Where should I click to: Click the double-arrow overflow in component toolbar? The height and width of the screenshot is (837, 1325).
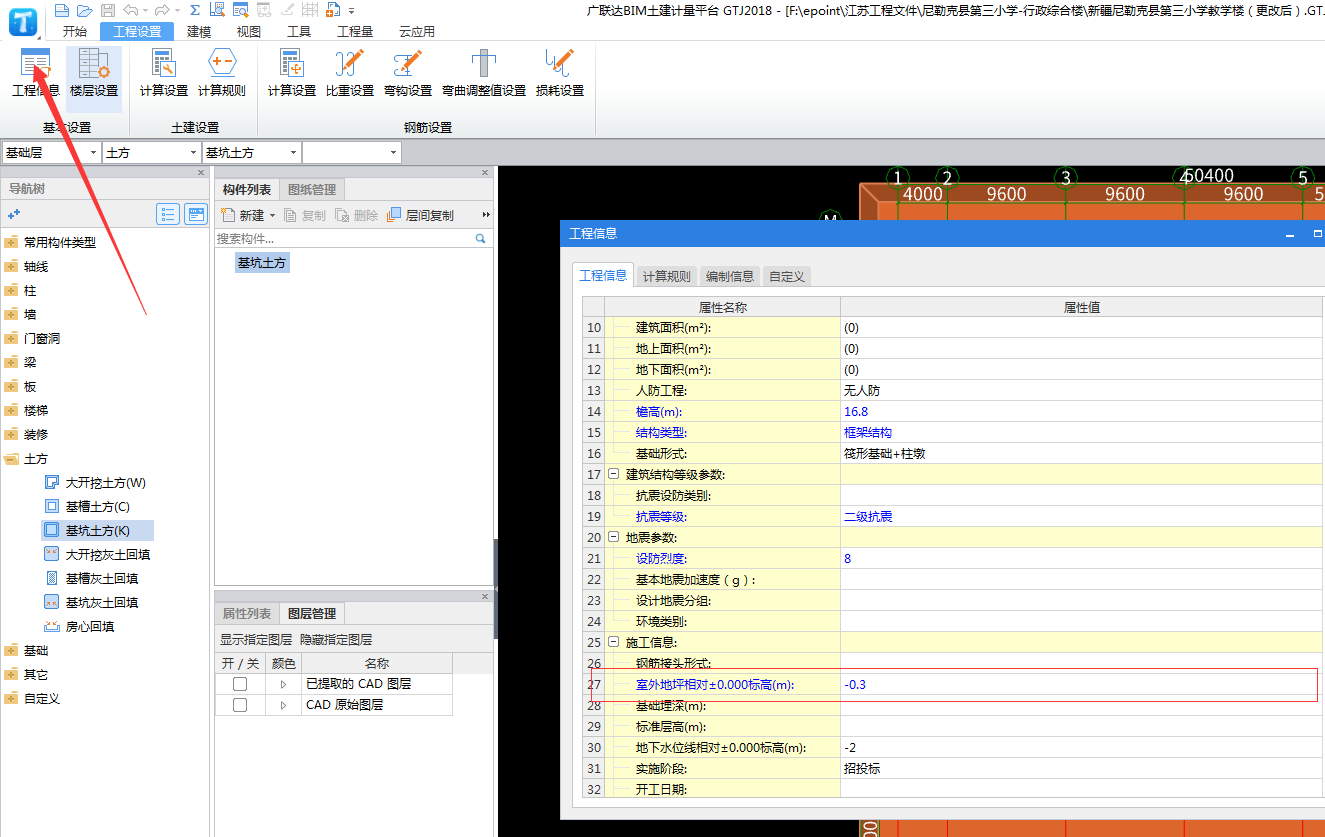tap(486, 215)
